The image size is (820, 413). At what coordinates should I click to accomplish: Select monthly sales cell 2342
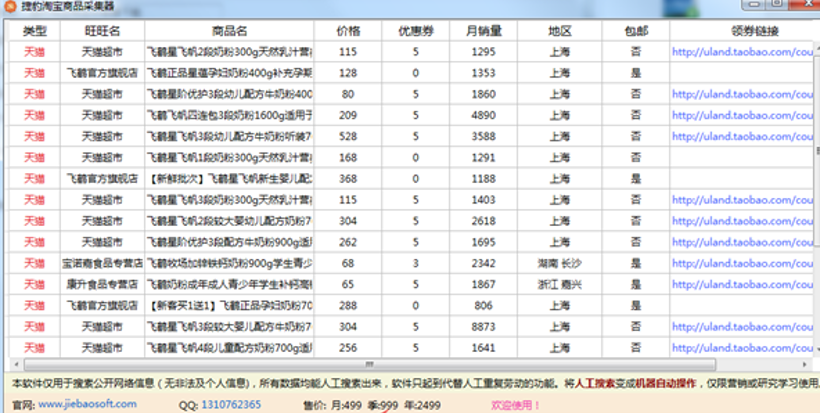point(484,263)
